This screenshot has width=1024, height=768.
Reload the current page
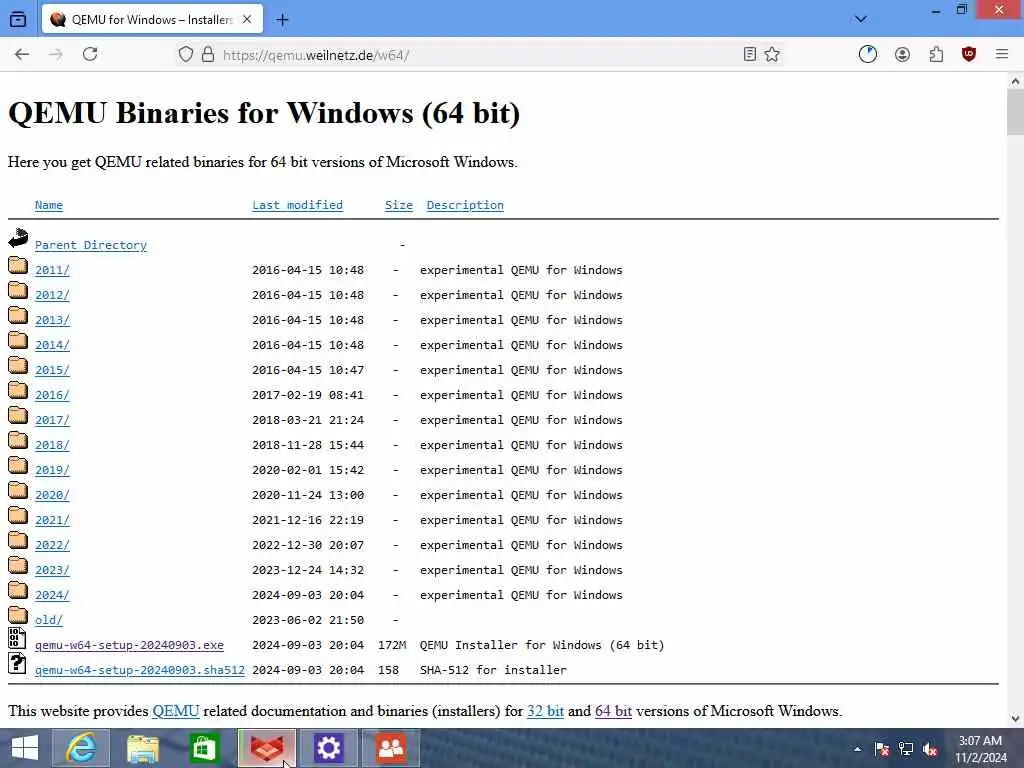tap(90, 54)
